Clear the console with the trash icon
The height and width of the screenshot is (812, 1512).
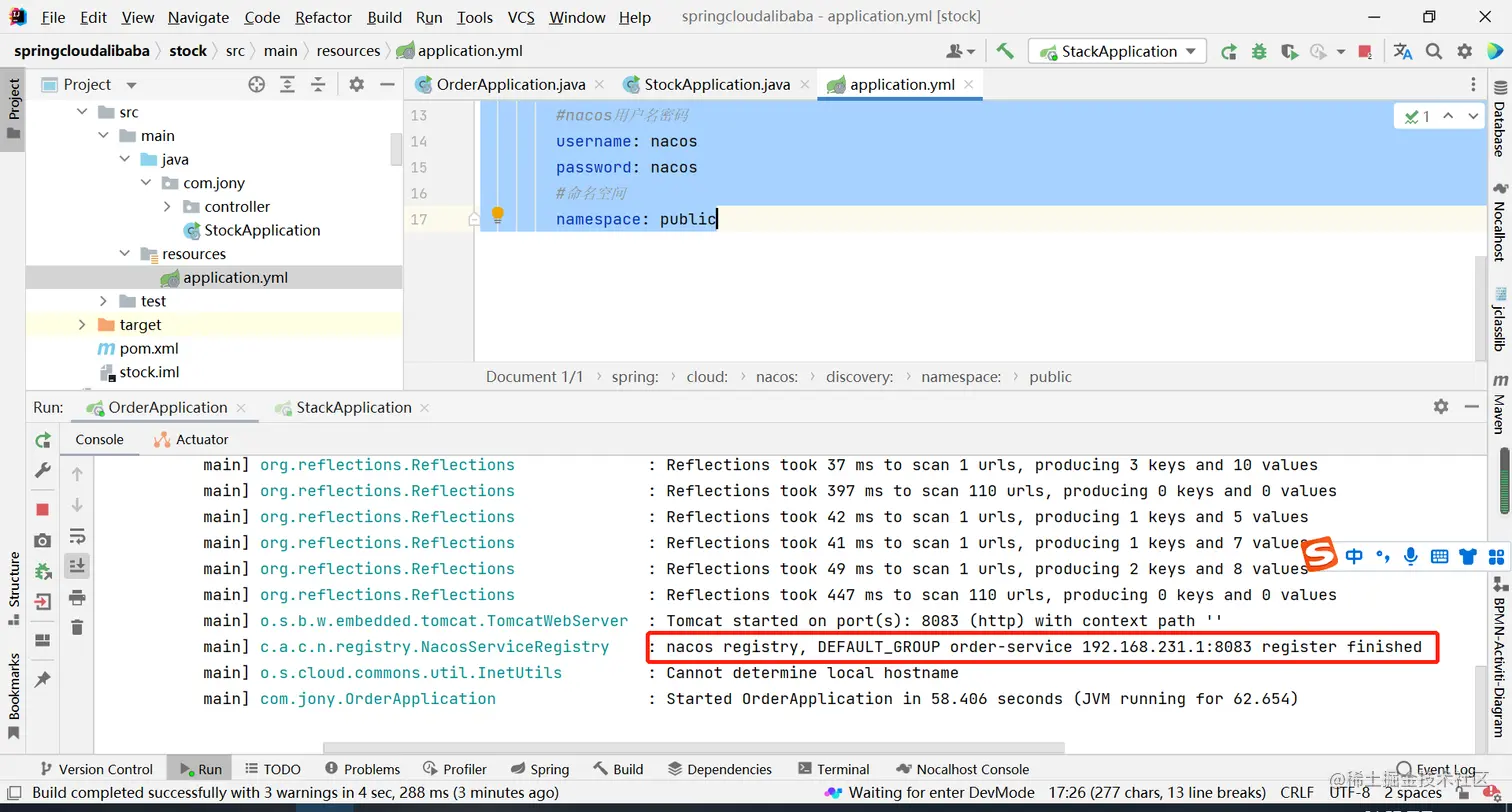tap(77, 628)
